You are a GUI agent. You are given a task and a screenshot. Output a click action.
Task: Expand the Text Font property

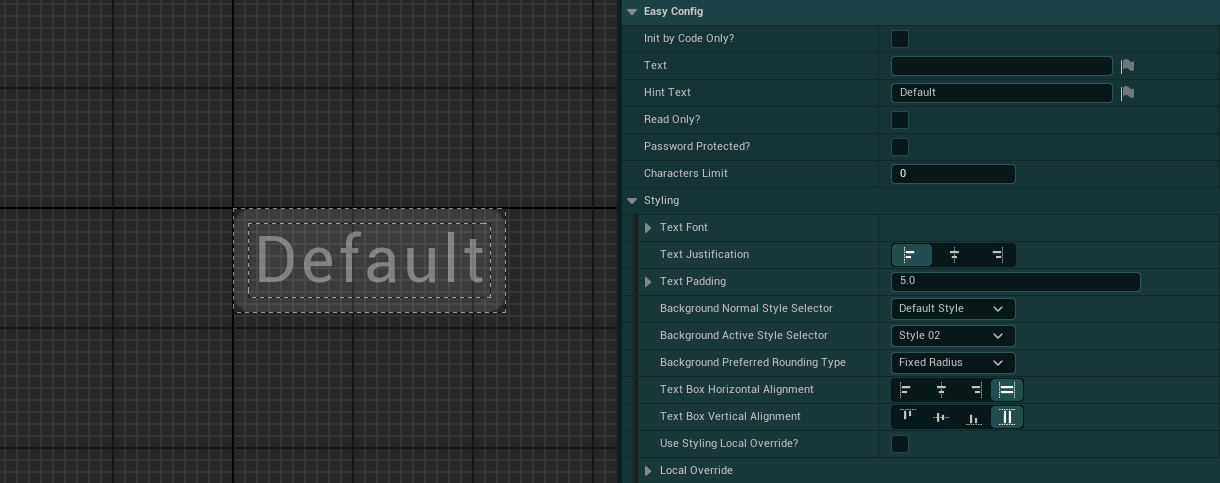648,228
